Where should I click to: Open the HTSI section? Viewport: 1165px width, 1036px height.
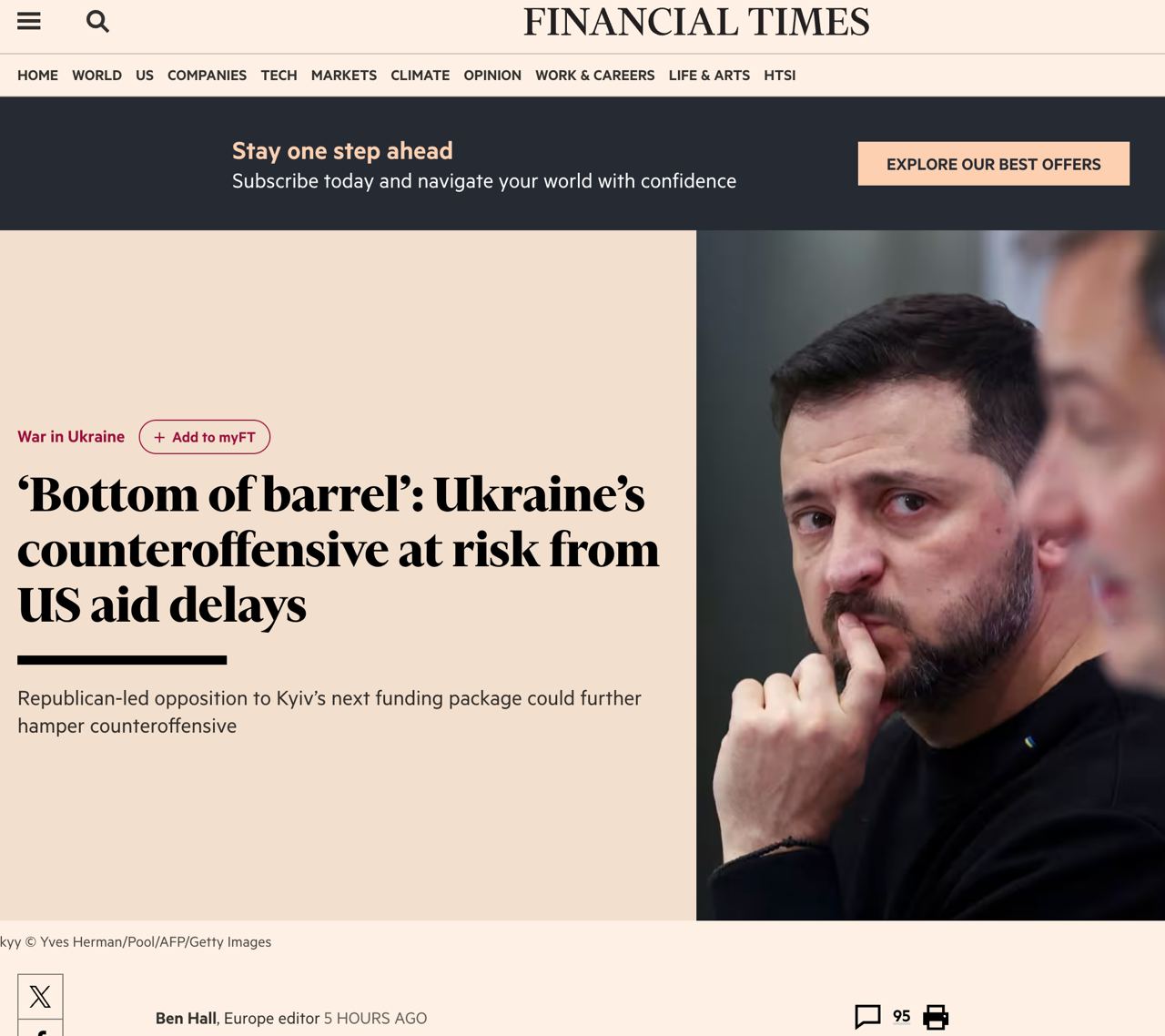[x=780, y=76]
